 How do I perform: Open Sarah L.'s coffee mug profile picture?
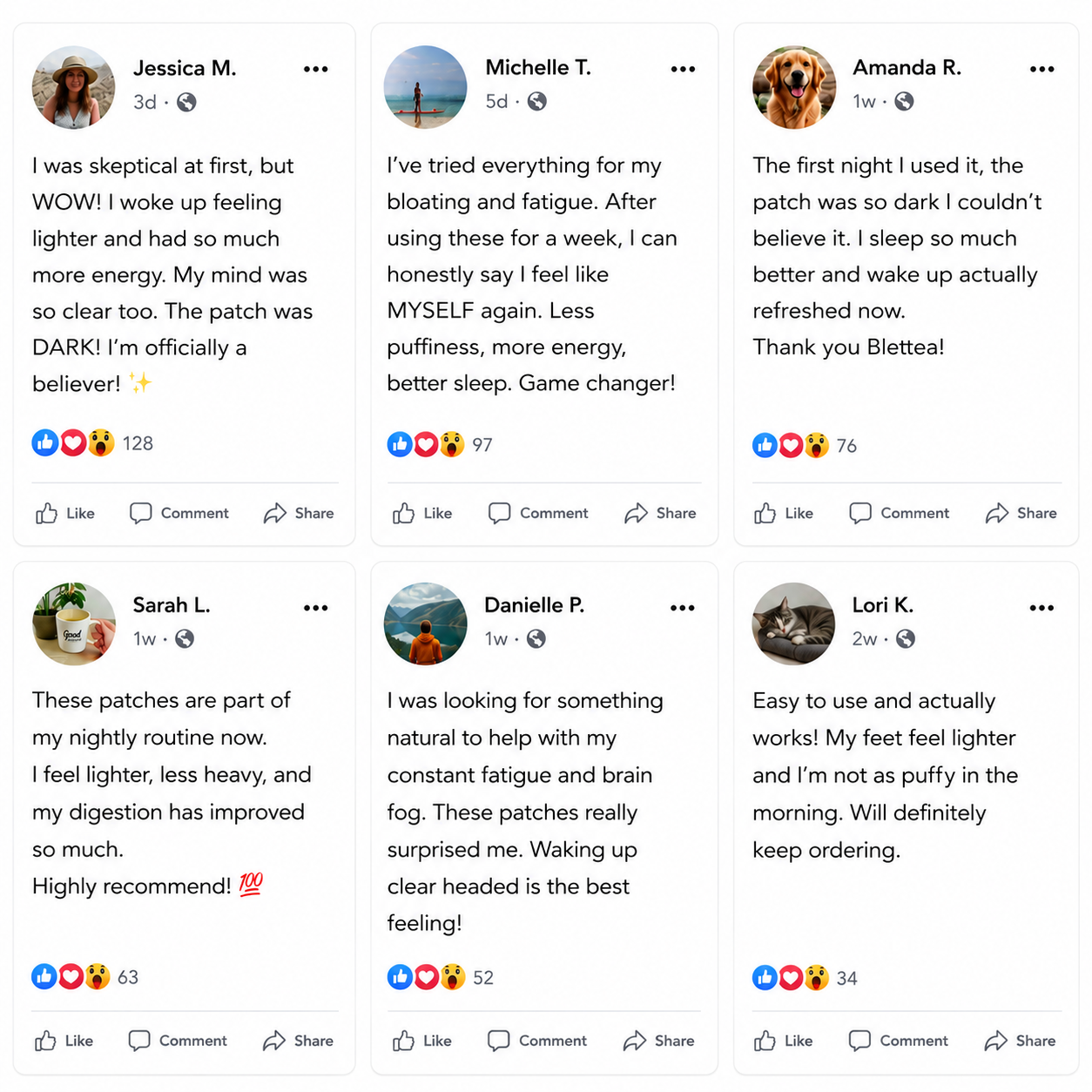(74, 624)
